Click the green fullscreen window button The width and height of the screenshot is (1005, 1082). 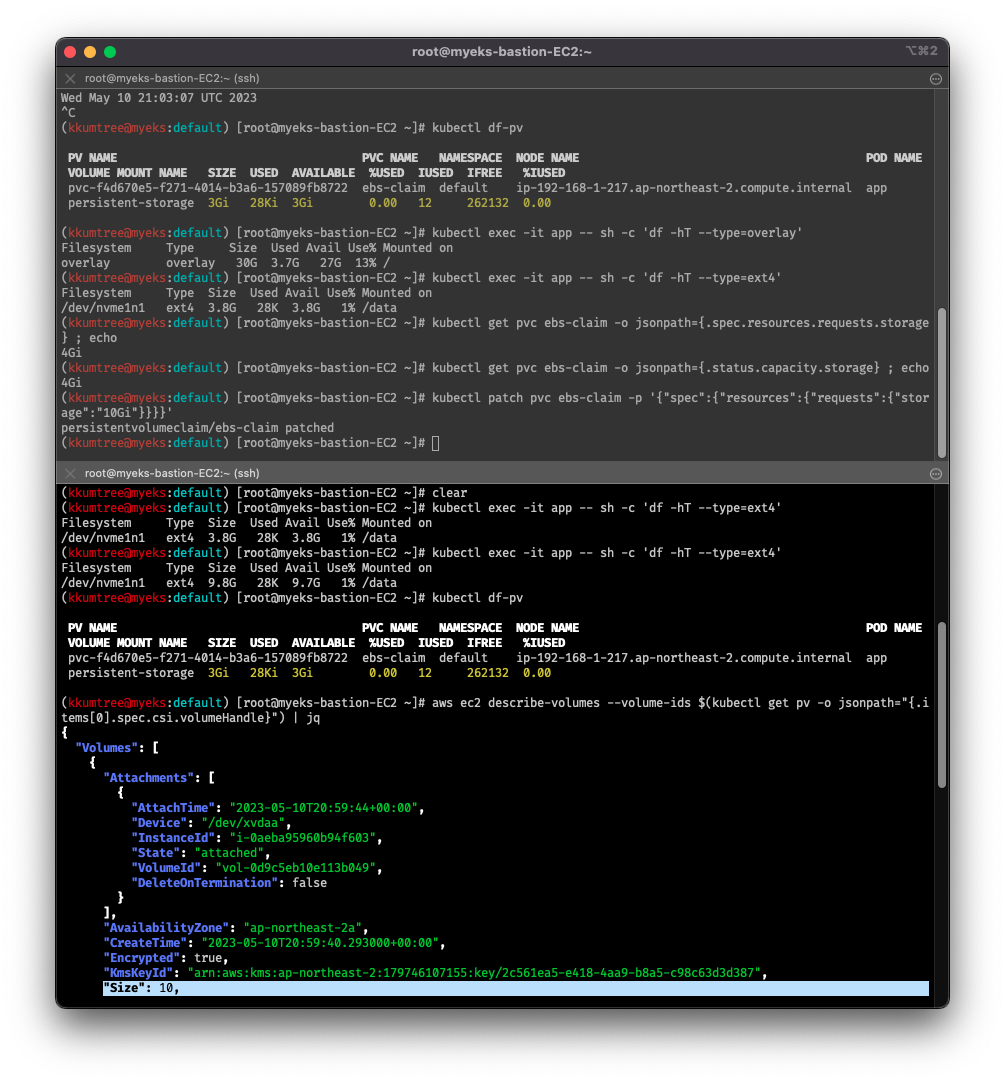tap(110, 52)
